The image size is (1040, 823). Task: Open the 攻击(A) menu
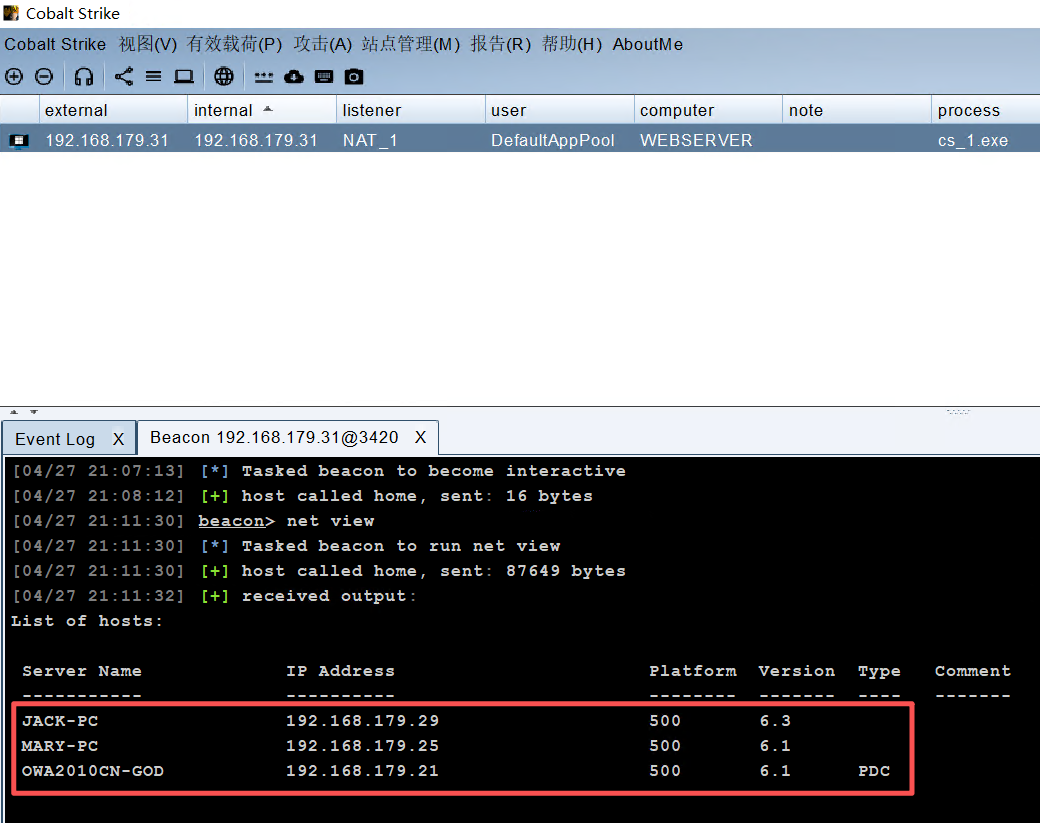click(x=322, y=44)
